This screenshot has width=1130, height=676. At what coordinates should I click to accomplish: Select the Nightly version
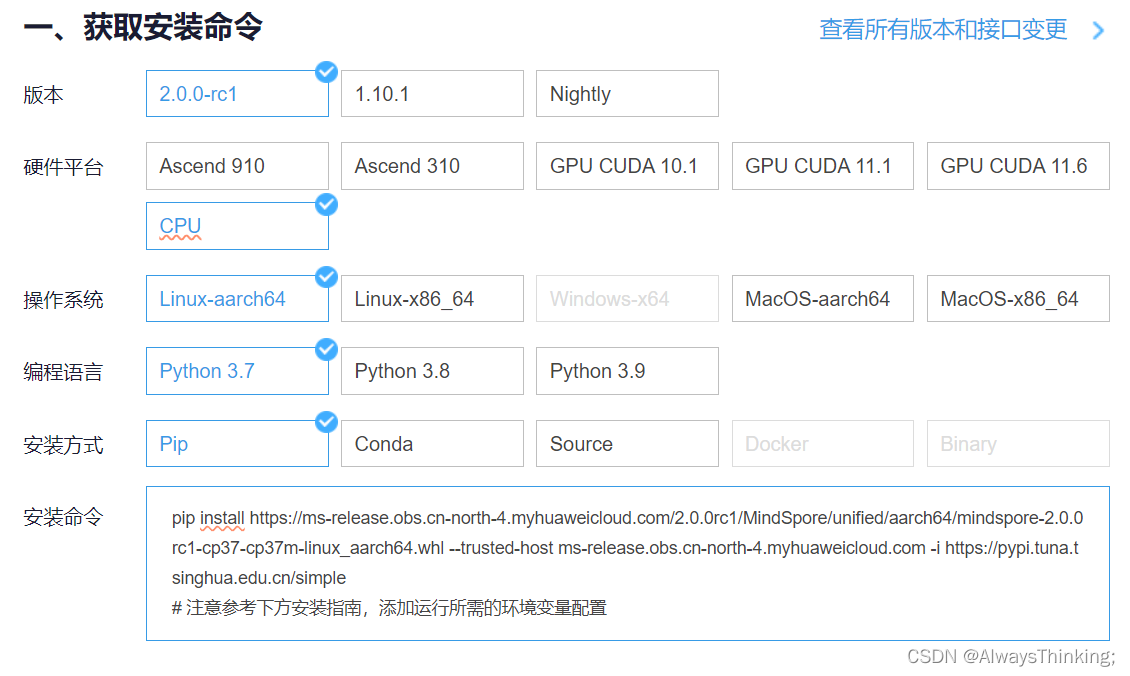click(x=627, y=94)
